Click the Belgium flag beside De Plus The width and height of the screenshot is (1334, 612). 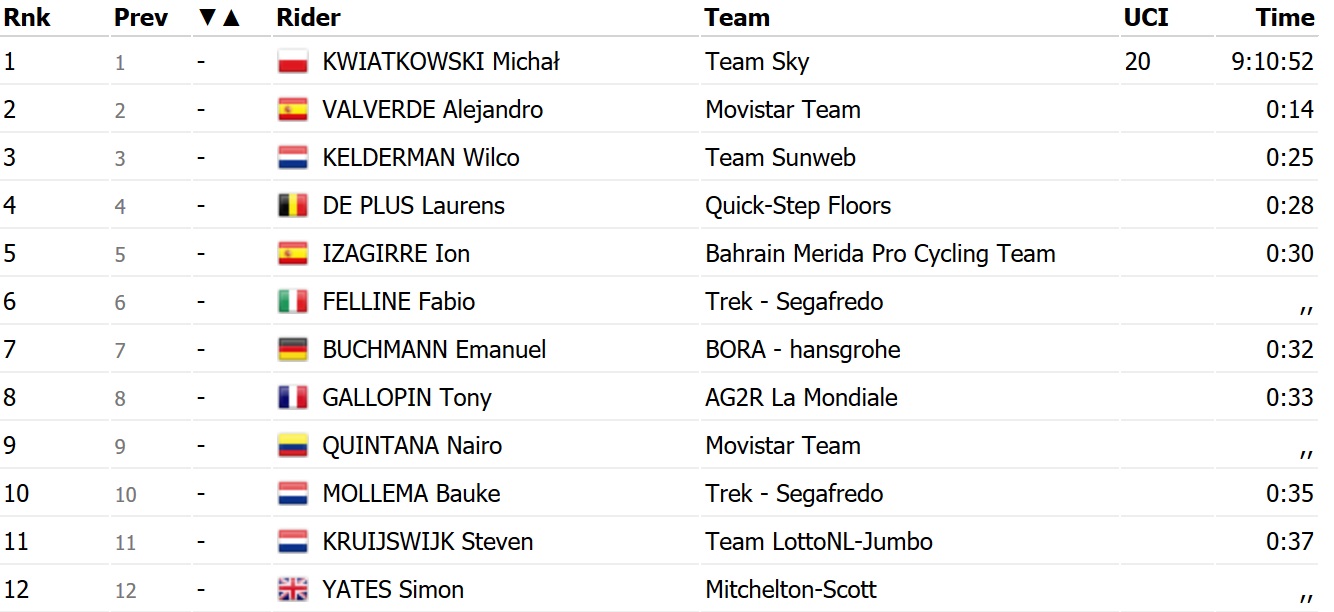click(292, 206)
